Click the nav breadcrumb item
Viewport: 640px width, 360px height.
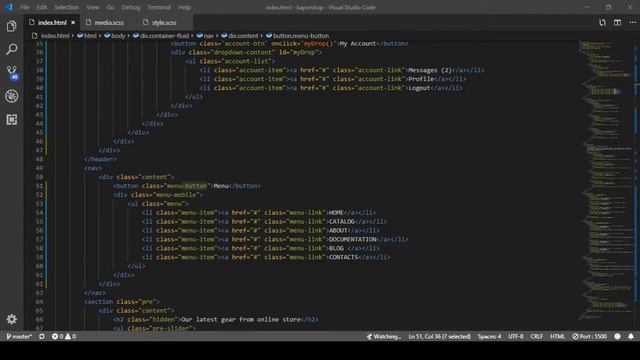point(205,36)
